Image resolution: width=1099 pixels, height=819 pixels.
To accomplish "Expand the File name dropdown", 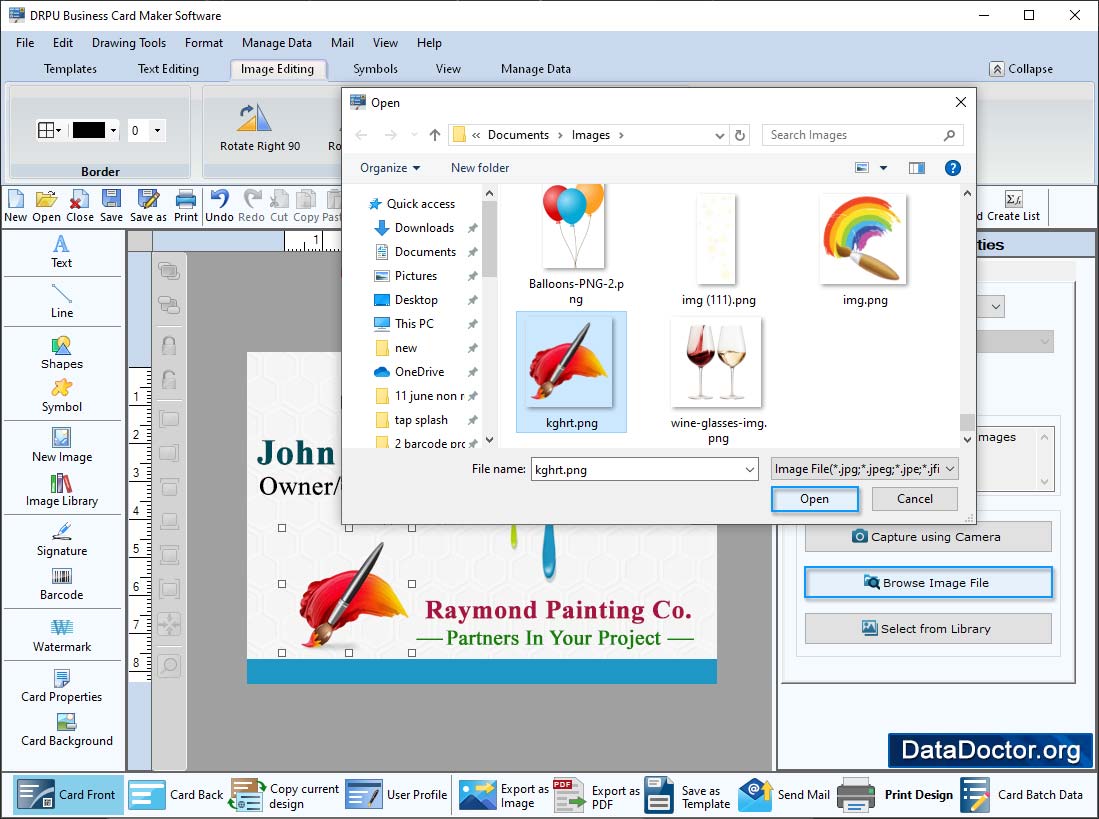I will tap(750, 469).
